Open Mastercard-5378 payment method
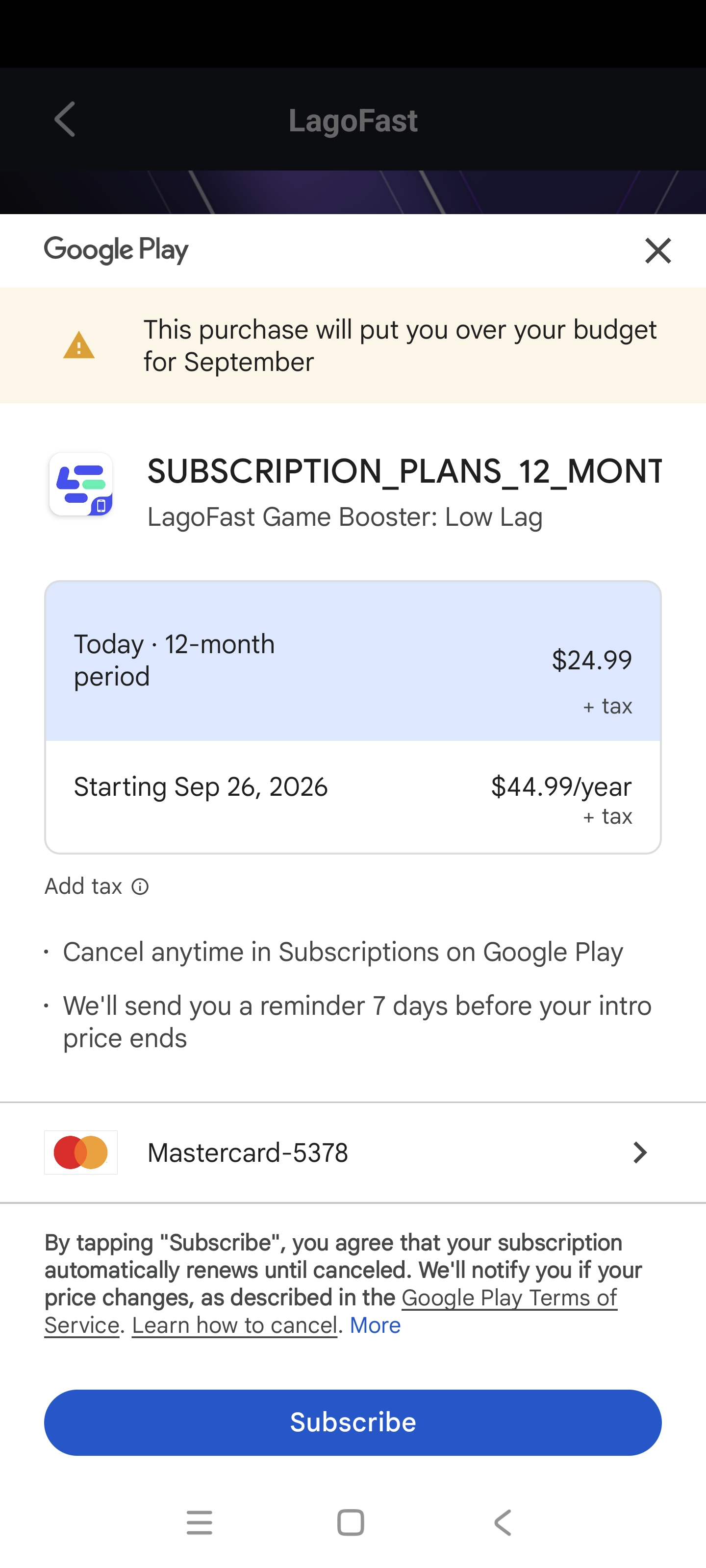 [248, 1153]
